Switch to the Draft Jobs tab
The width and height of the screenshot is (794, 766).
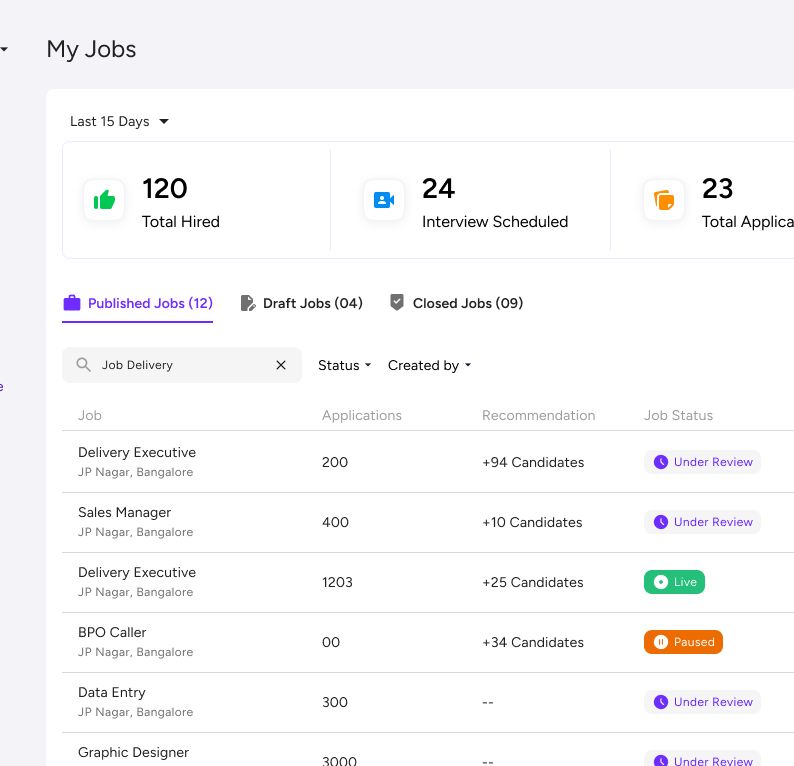(x=312, y=303)
